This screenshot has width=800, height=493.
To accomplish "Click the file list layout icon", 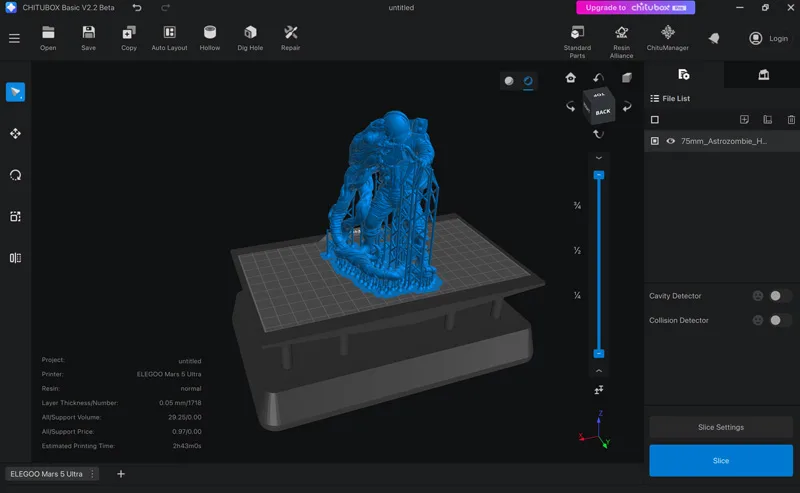I will tap(767, 119).
